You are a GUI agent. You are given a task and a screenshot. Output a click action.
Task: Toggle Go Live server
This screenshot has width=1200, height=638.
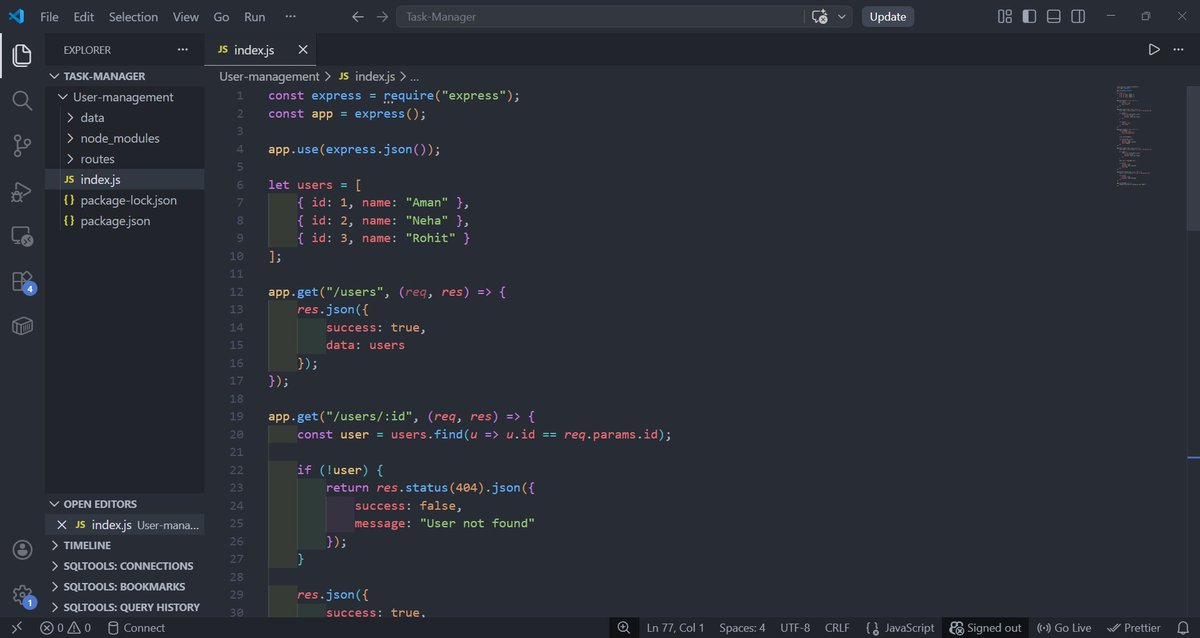pyautogui.click(x=1064, y=628)
